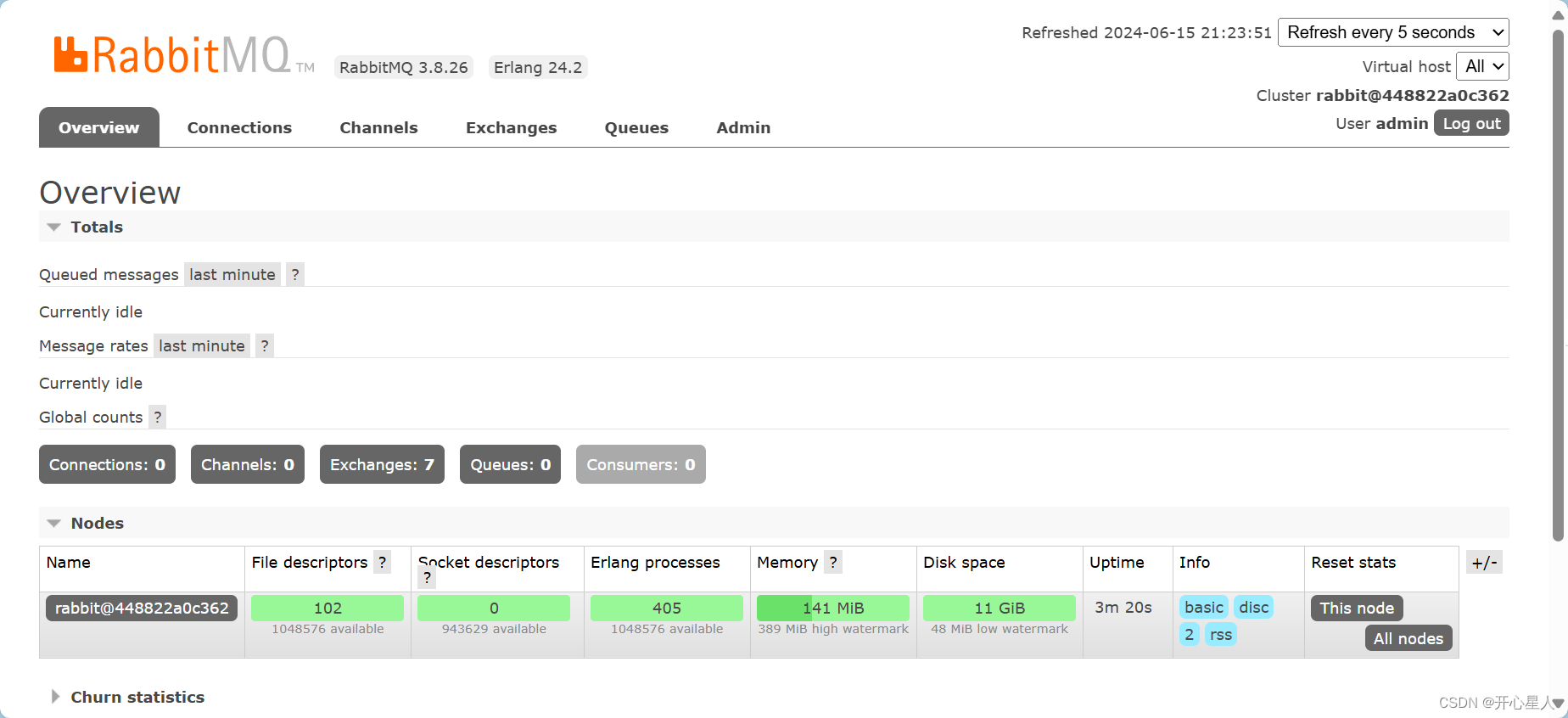Click cluster name rabbit@448822a0c362
Viewport: 1568px width, 718px height.
(1413, 95)
